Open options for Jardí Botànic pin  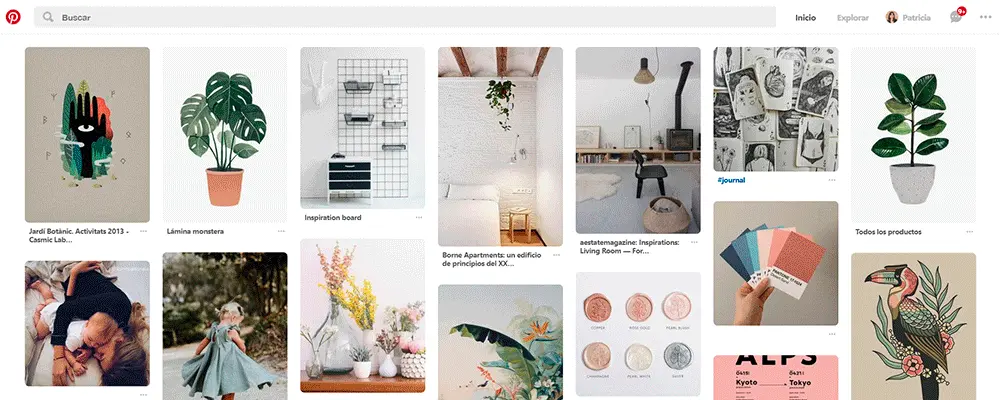point(143,232)
